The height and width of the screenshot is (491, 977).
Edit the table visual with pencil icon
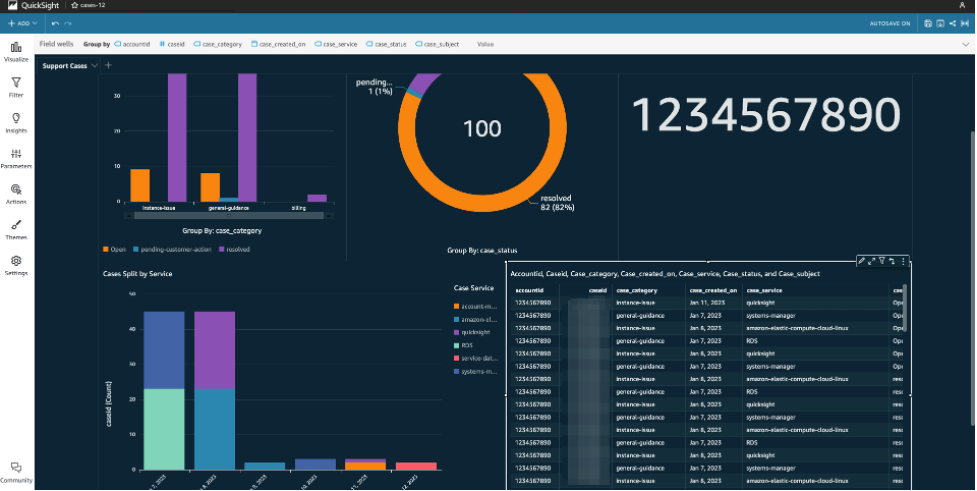tap(861, 261)
